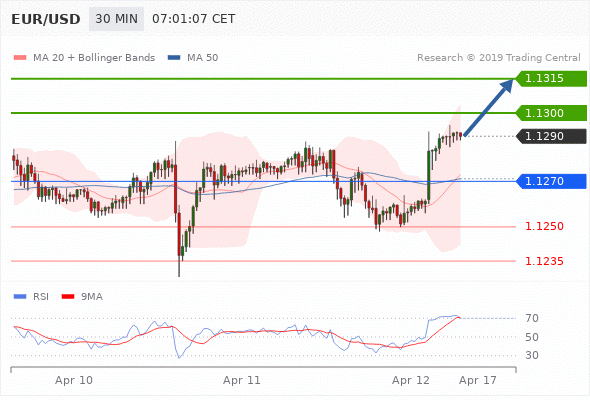Image resolution: width=590 pixels, height=400 pixels.
Task: Select the 1.1315 resistance price tag
Action: [x=551, y=79]
